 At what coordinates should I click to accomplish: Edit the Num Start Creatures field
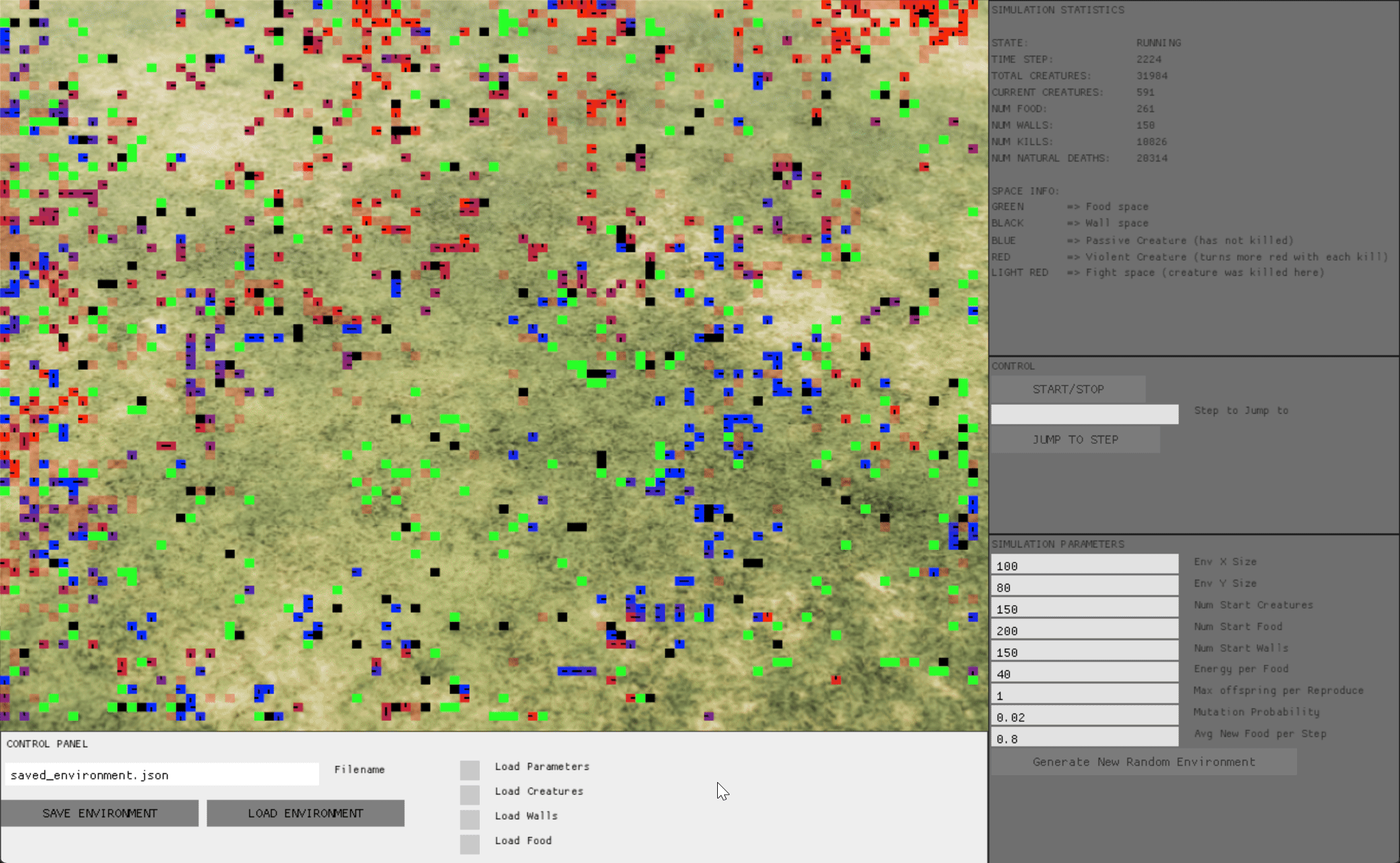(1084, 608)
